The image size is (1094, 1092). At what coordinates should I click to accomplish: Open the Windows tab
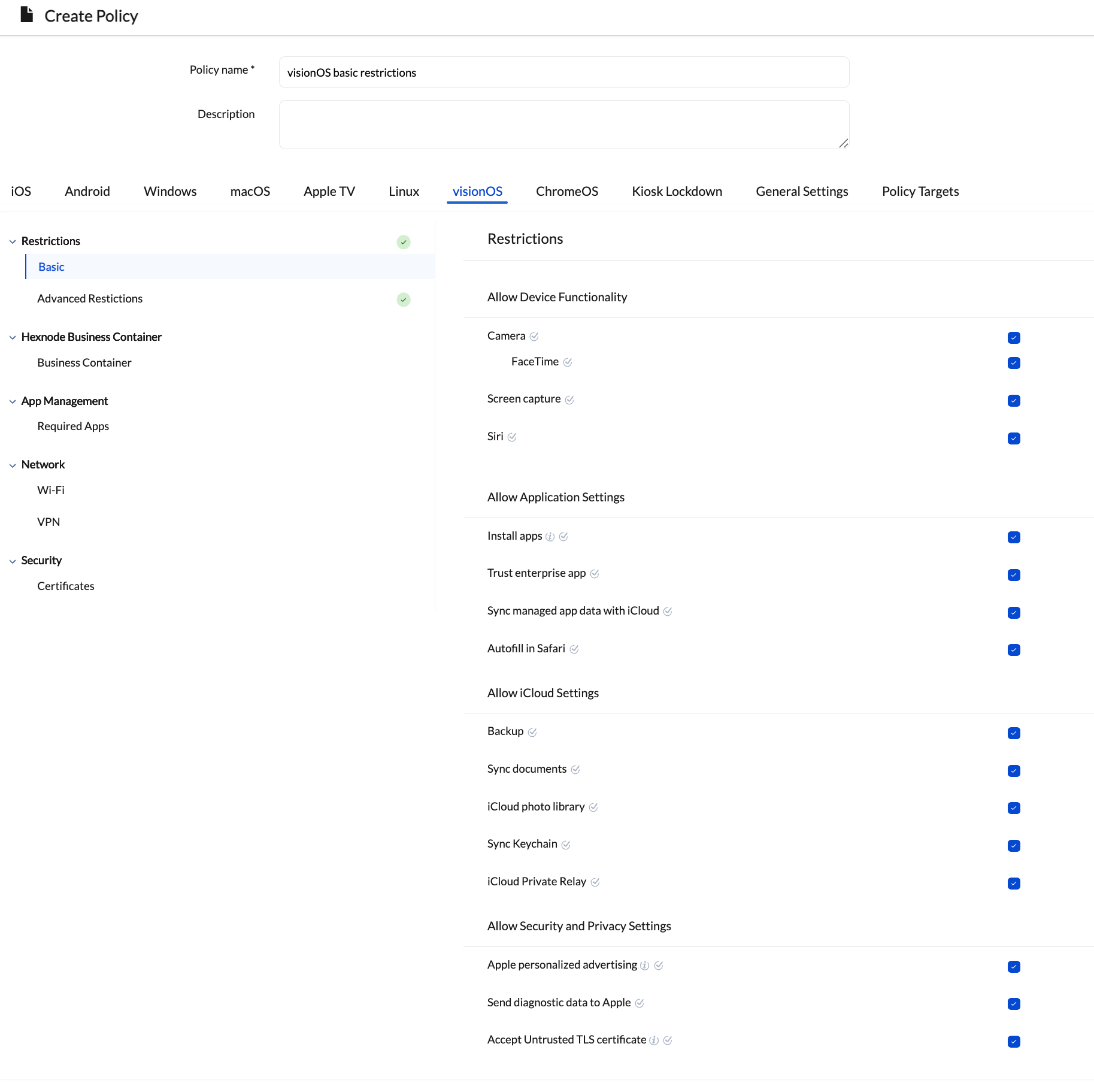pyautogui.click(x=170, y=191)
